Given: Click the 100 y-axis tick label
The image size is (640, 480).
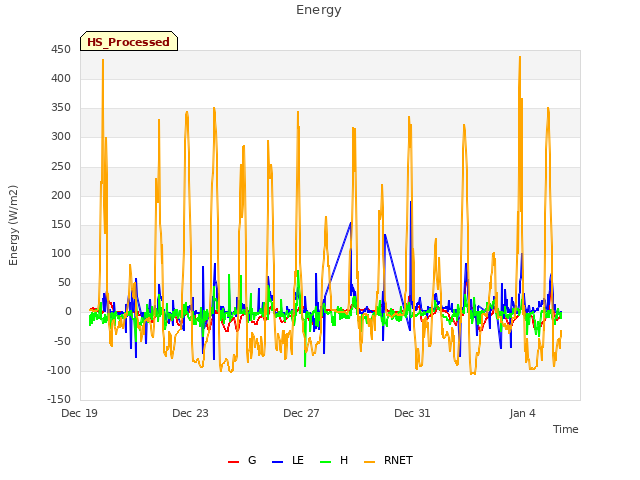Looking at the screenshot, I should [61, 253].
